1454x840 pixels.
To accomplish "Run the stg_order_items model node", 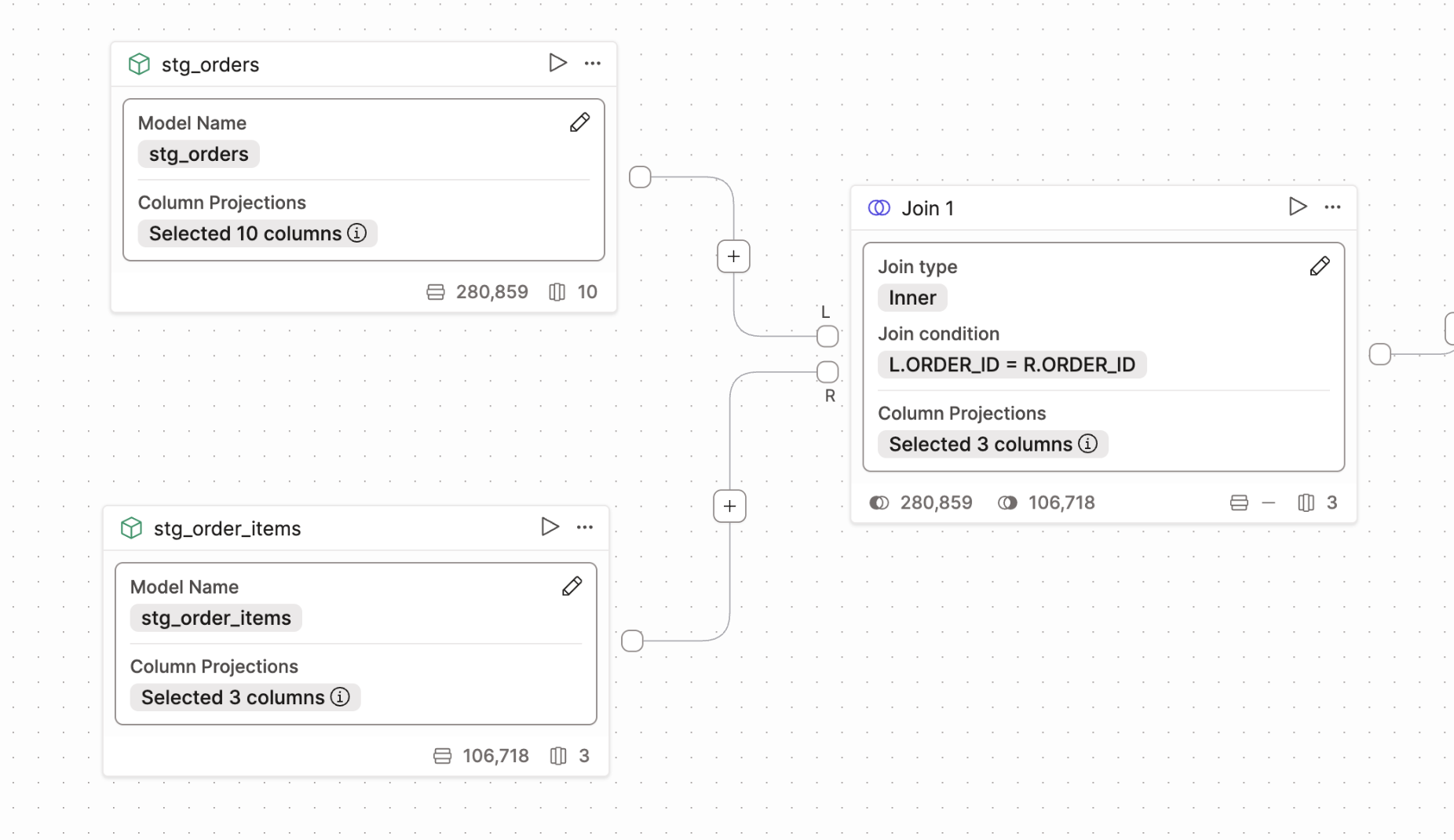I will tap(550, 527).
